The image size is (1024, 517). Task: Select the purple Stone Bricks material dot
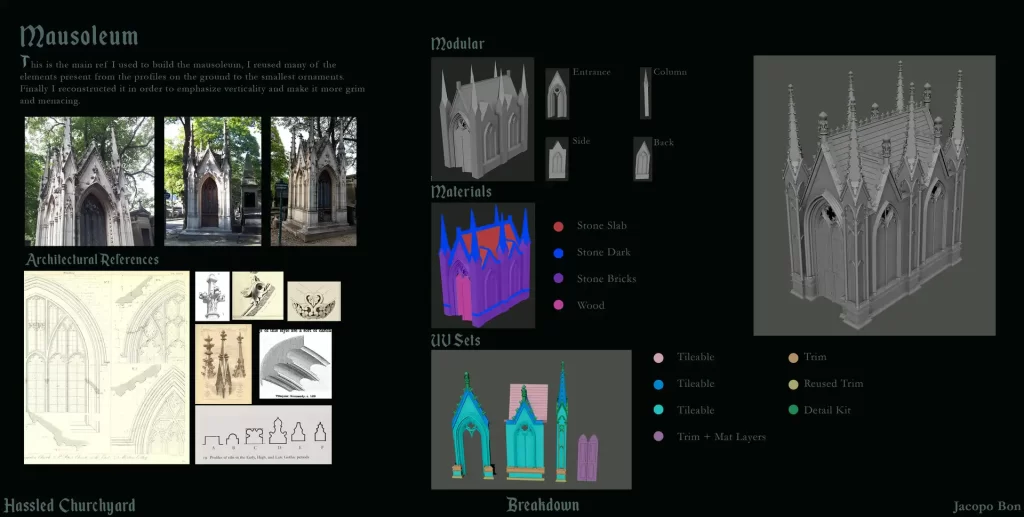(x=558, y=279)
